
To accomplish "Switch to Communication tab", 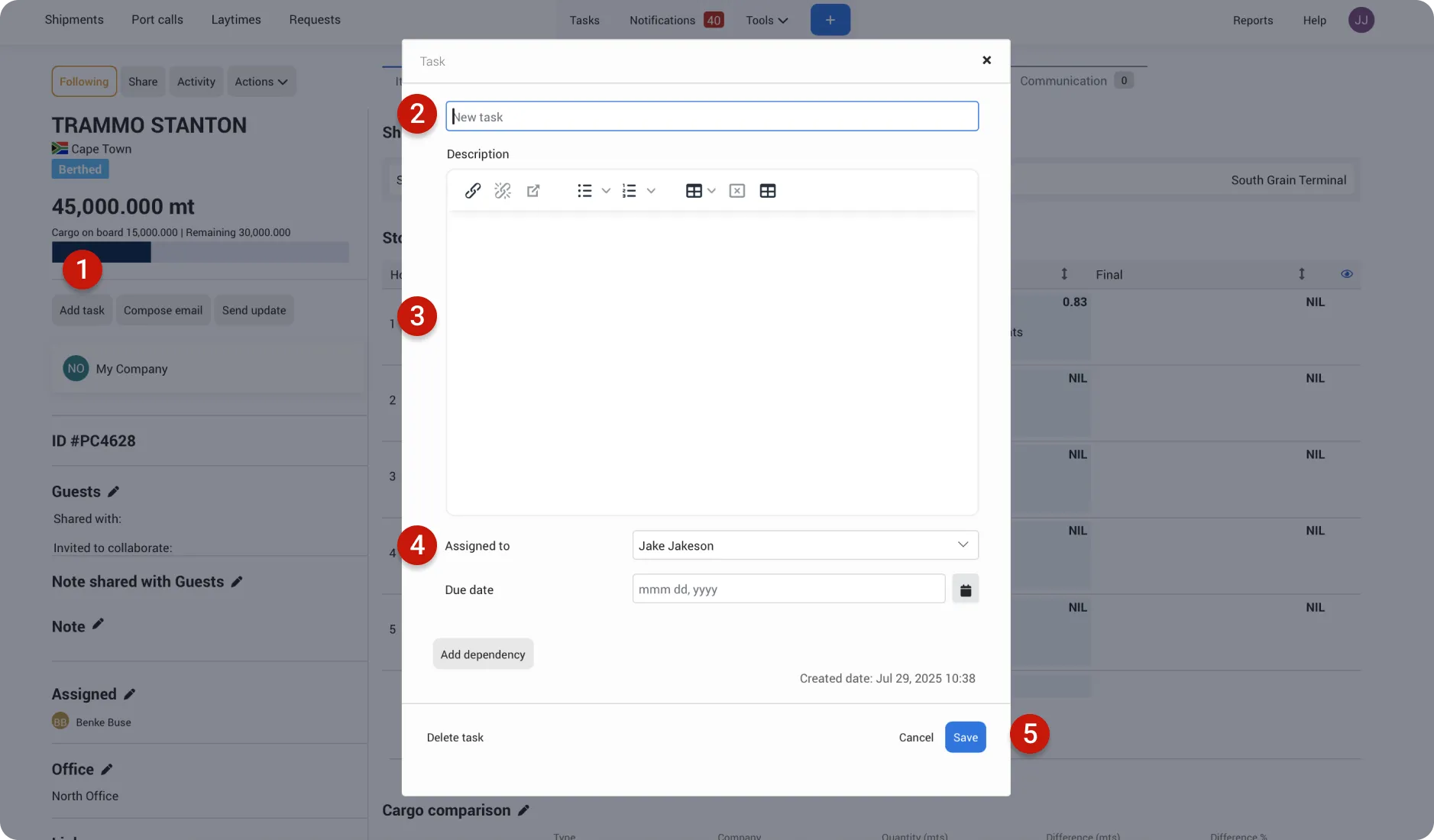I will (1076, 81).
